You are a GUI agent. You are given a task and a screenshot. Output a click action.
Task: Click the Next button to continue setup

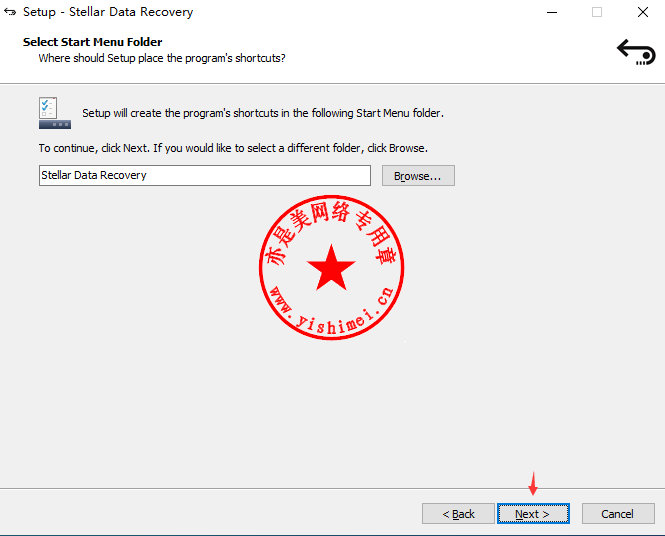pos(533,514)
